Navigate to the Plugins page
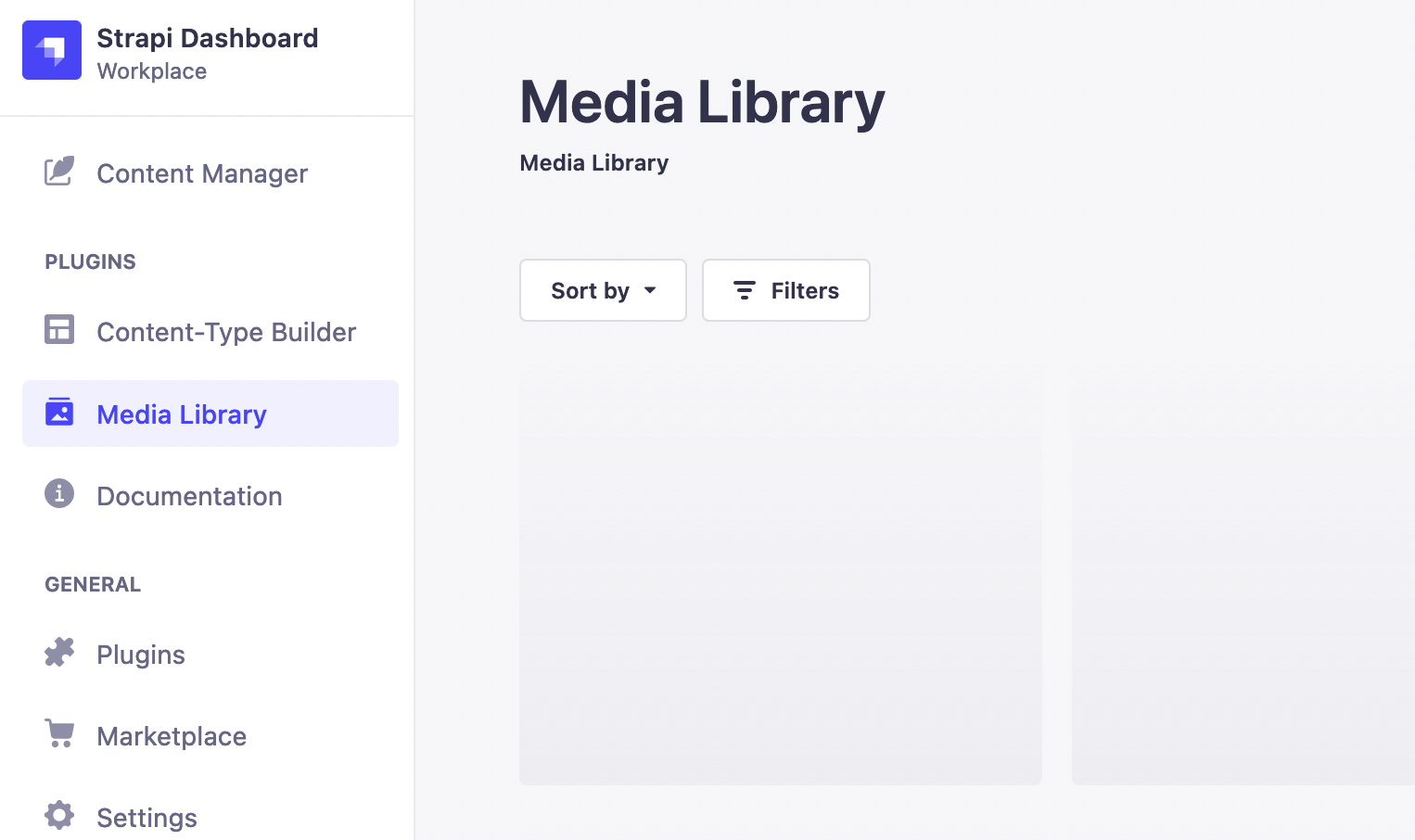 [210, 654]
